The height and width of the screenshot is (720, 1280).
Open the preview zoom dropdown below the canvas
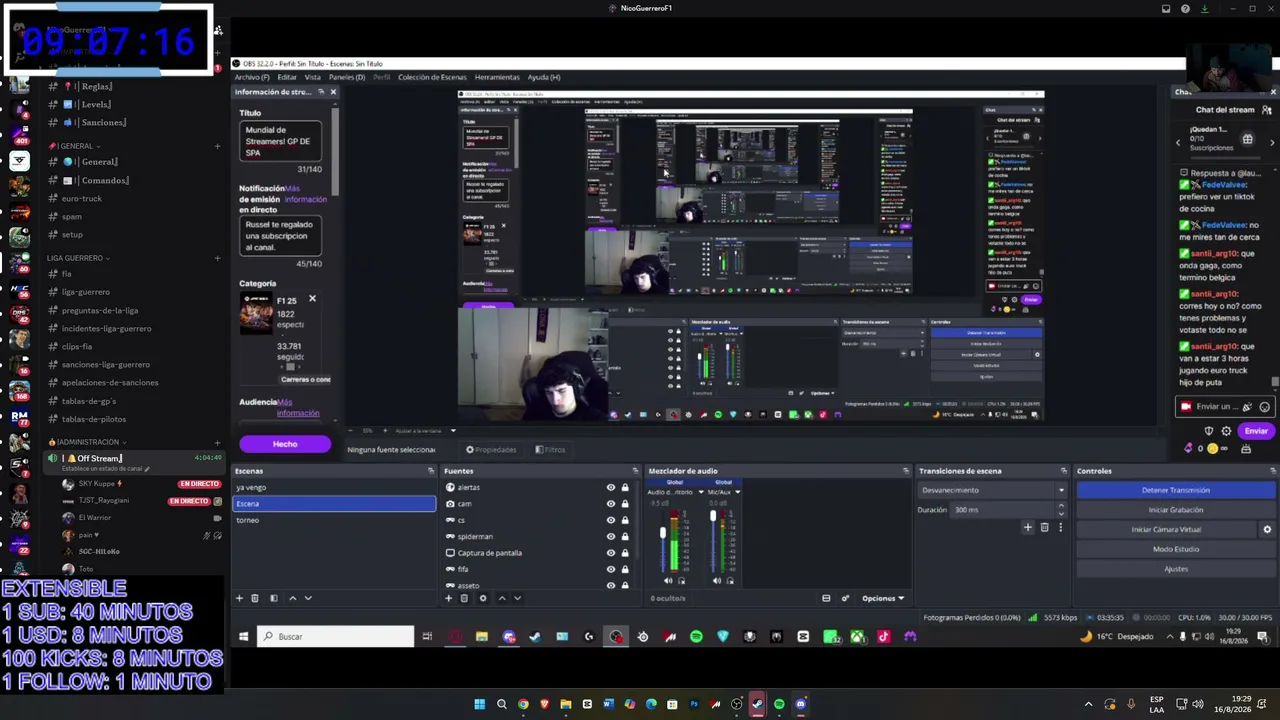[453, 431]
